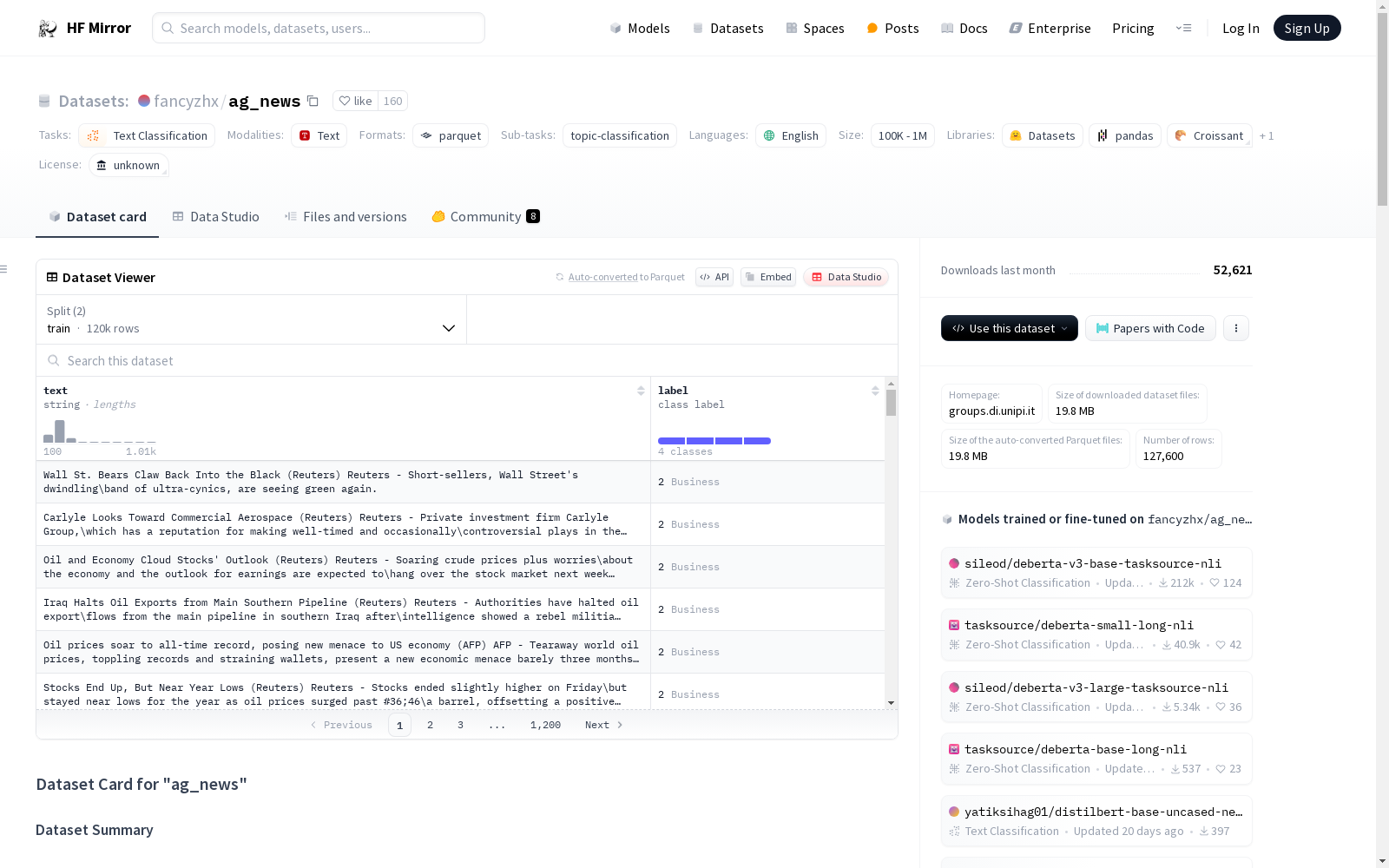Click the Pricing link

click(x=1133, y=29)
